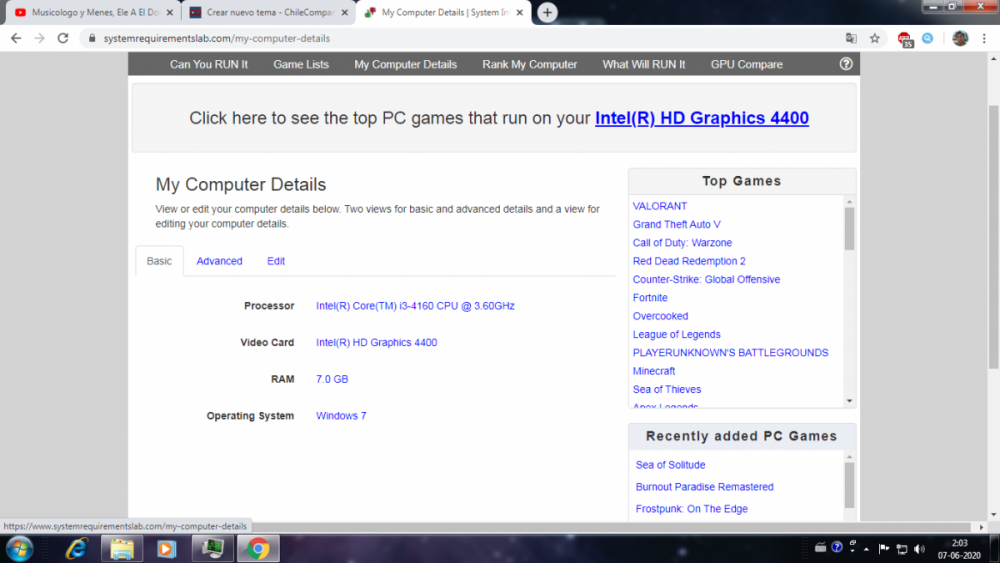Select the Basic details tab
1000x563 pixels.
tap(159, 261)
